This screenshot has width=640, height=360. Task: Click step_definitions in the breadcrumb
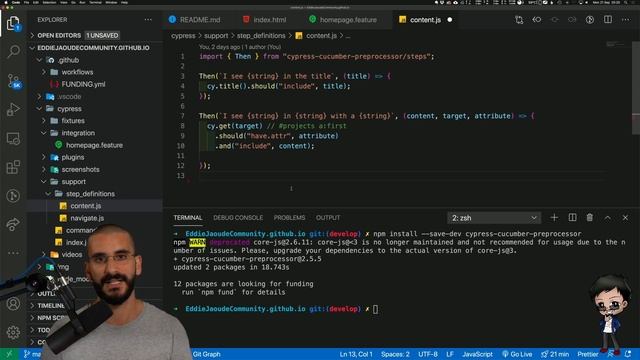261,36
